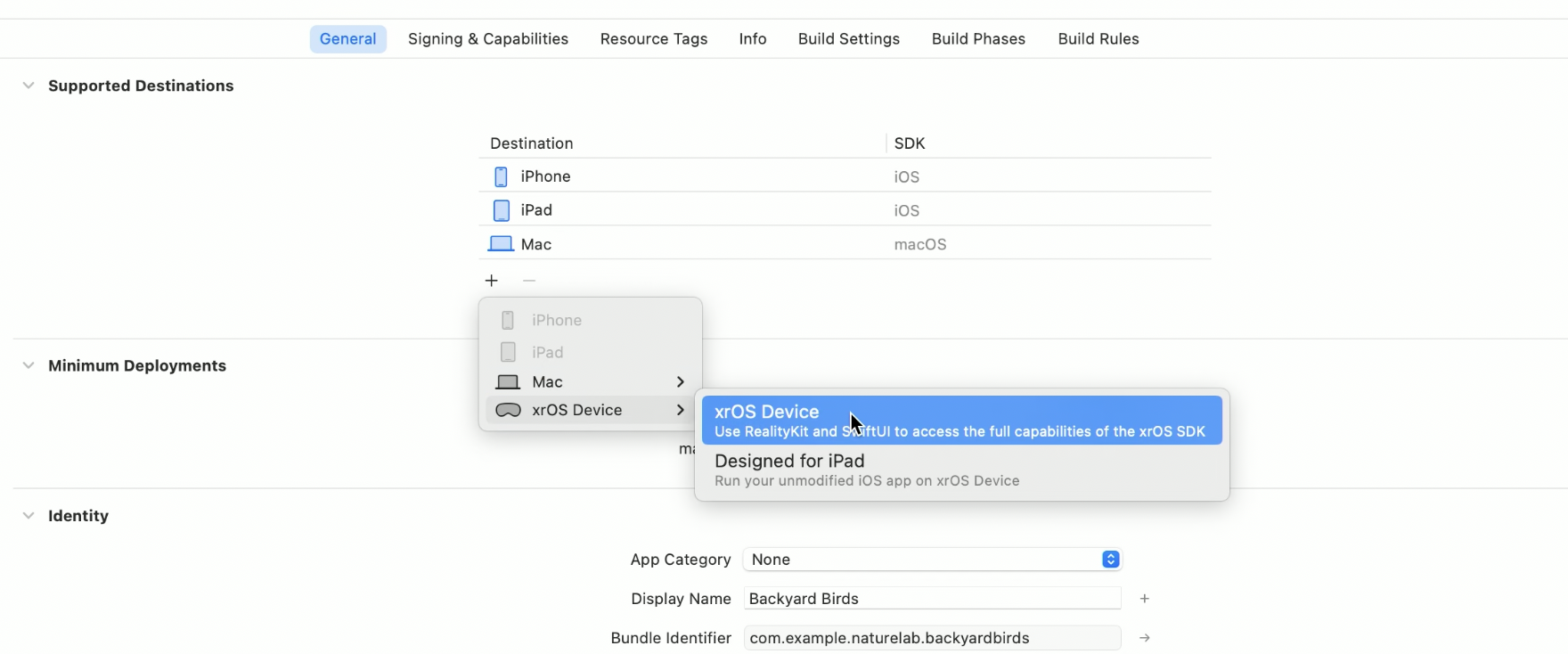The height and width of the screenshot is (654, 1568).
Task: Click the plus button to add a destination
Action: click(x=492, y=281)
